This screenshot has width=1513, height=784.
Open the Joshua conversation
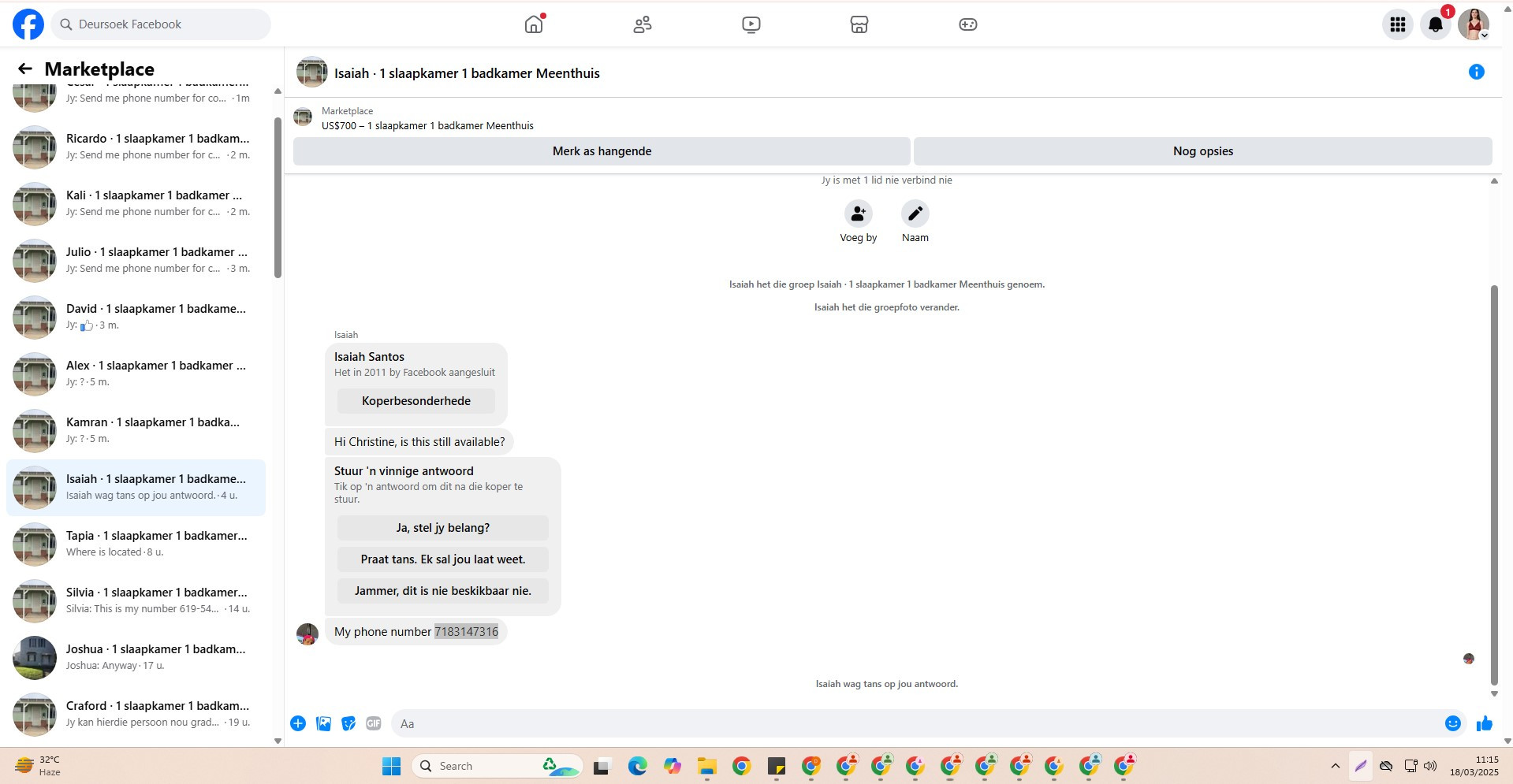click(136, 658)
